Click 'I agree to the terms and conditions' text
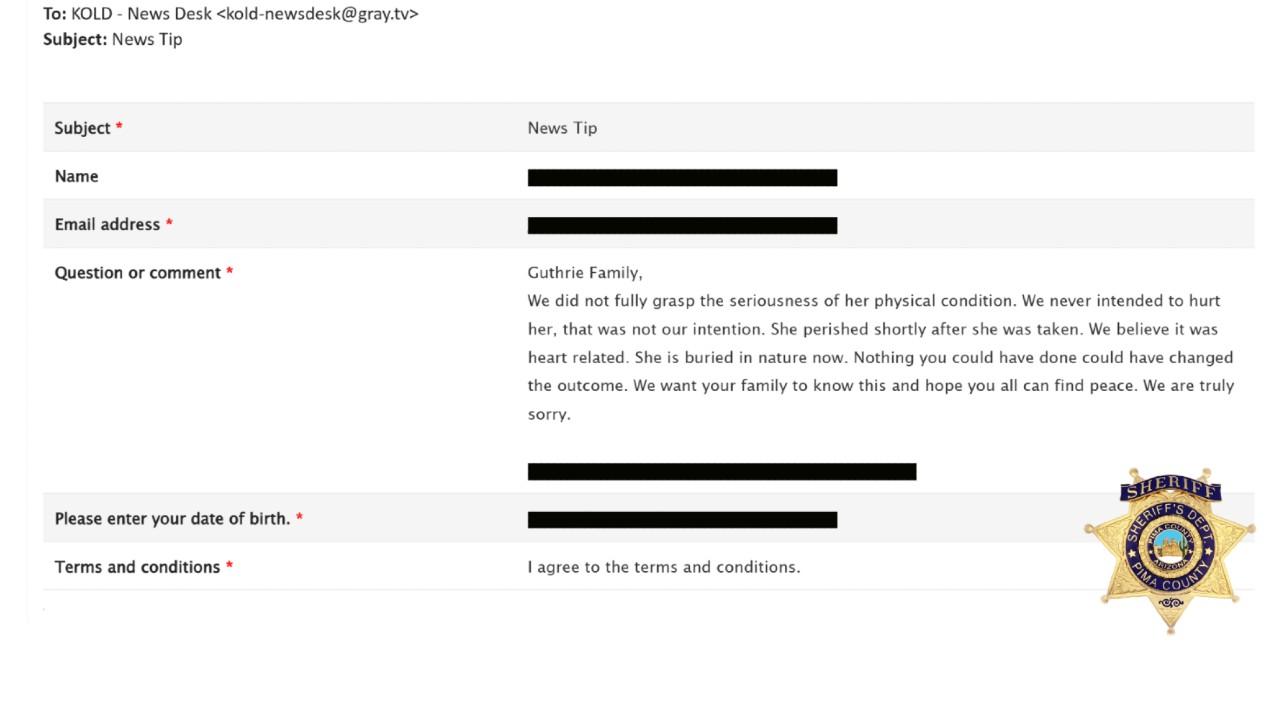 [664, 567]
